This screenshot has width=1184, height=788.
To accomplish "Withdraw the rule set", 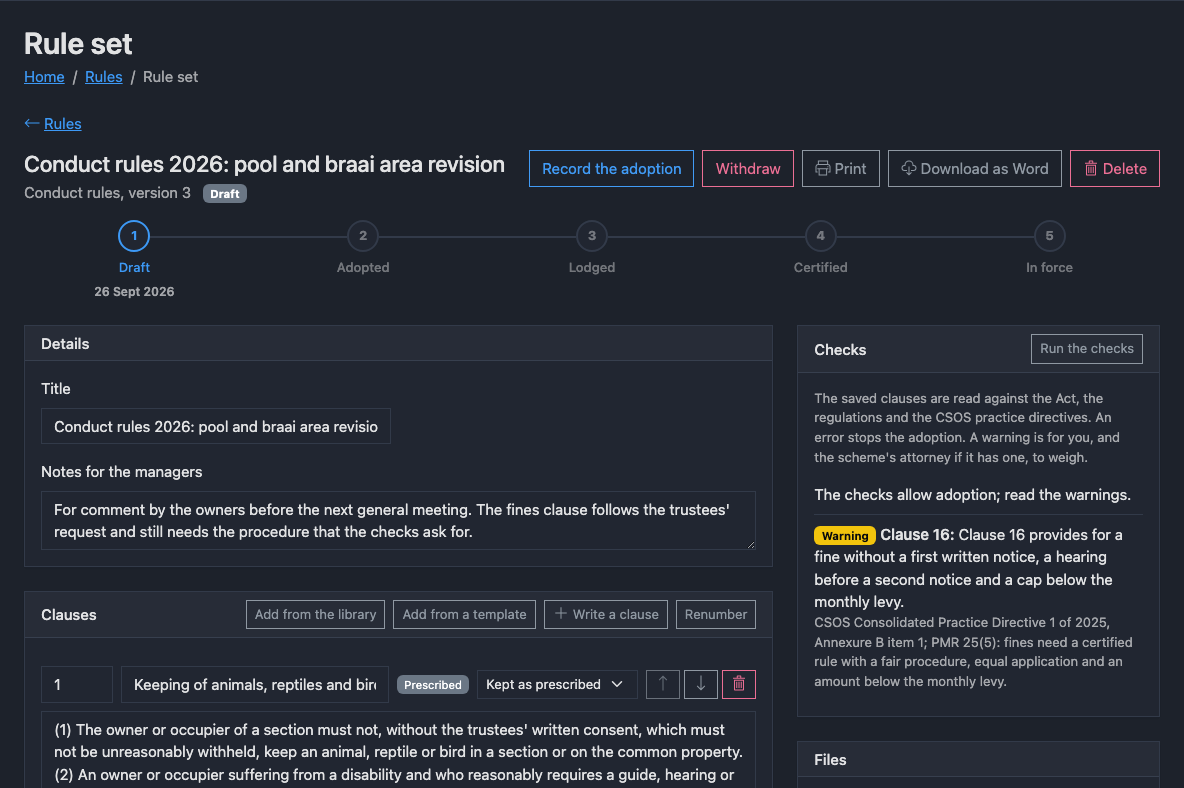I will coord(748,168).
